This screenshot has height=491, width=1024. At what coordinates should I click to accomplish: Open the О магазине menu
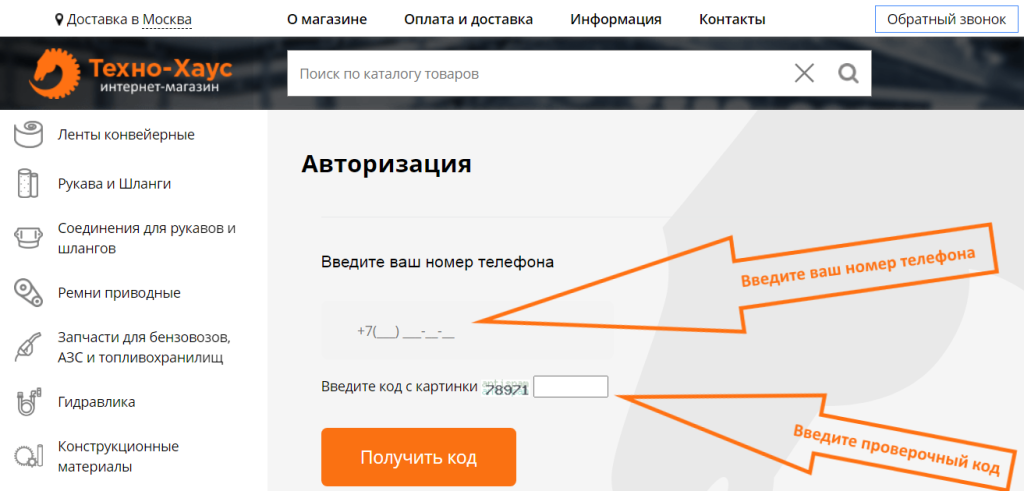(x=326, y=19)
